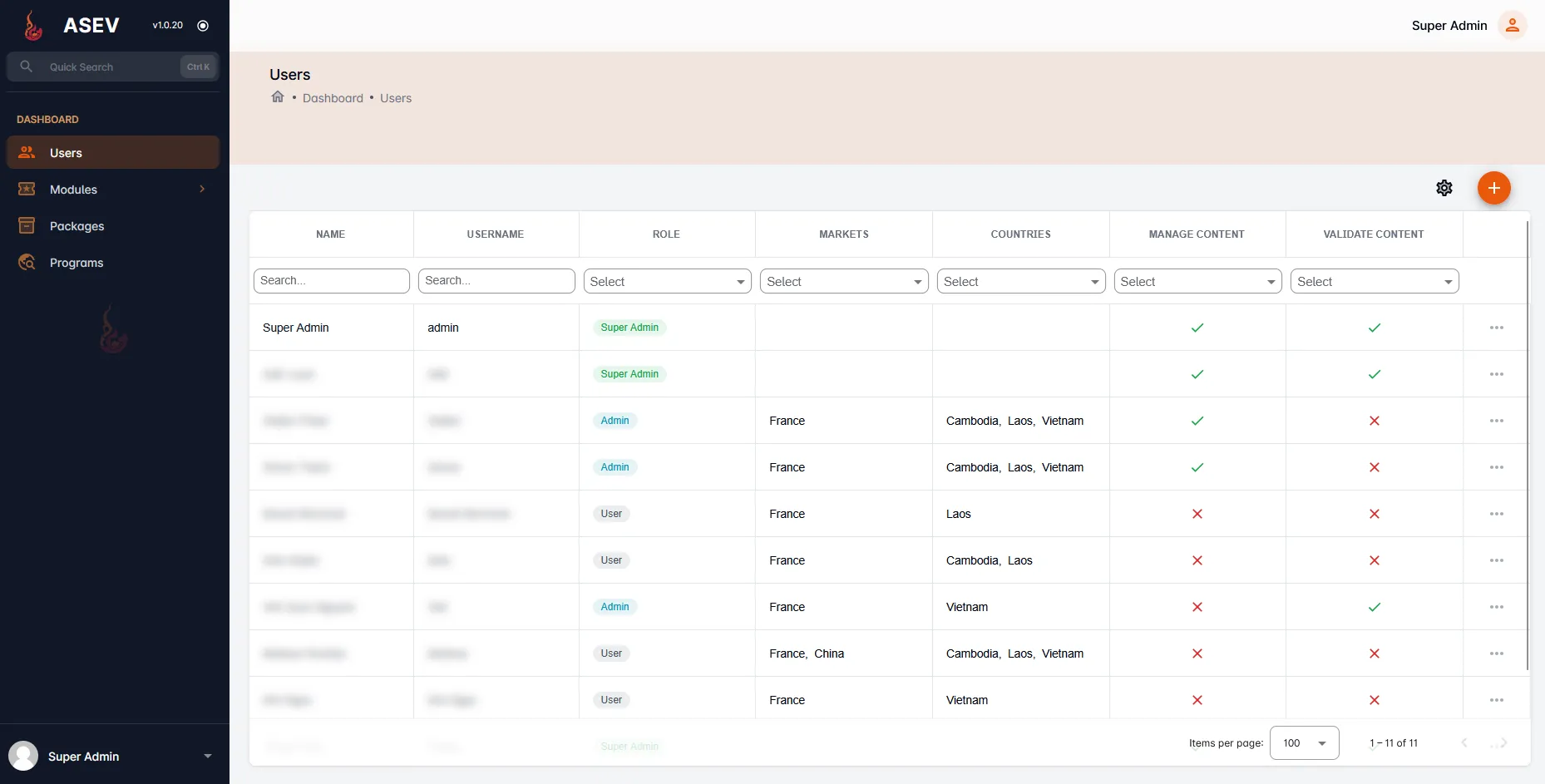Open the Role filter dropdown
This screenshot has height=784, width=1545.
(667, 281)
